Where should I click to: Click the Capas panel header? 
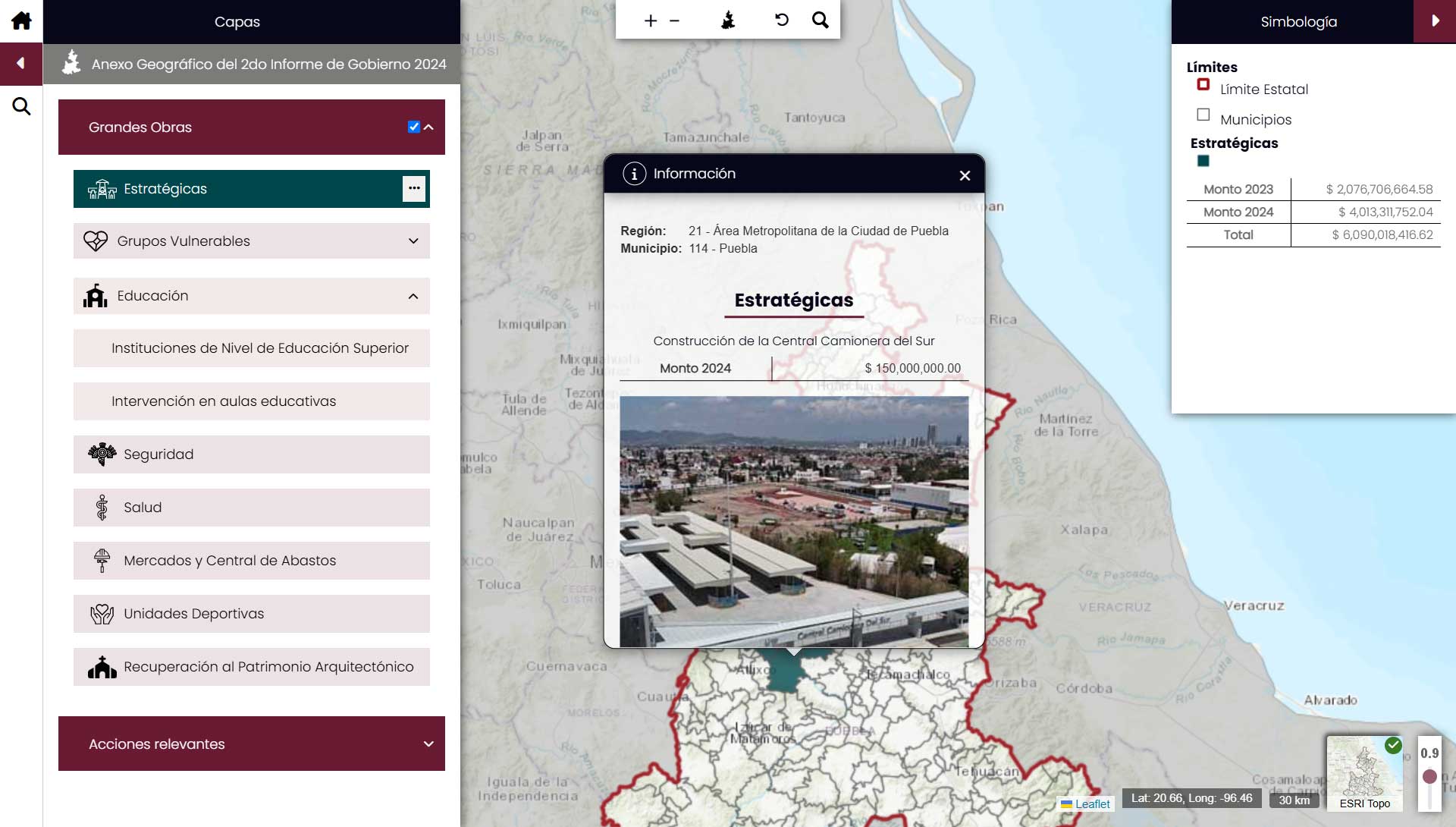pyautogui.click(x=252, y=21)
